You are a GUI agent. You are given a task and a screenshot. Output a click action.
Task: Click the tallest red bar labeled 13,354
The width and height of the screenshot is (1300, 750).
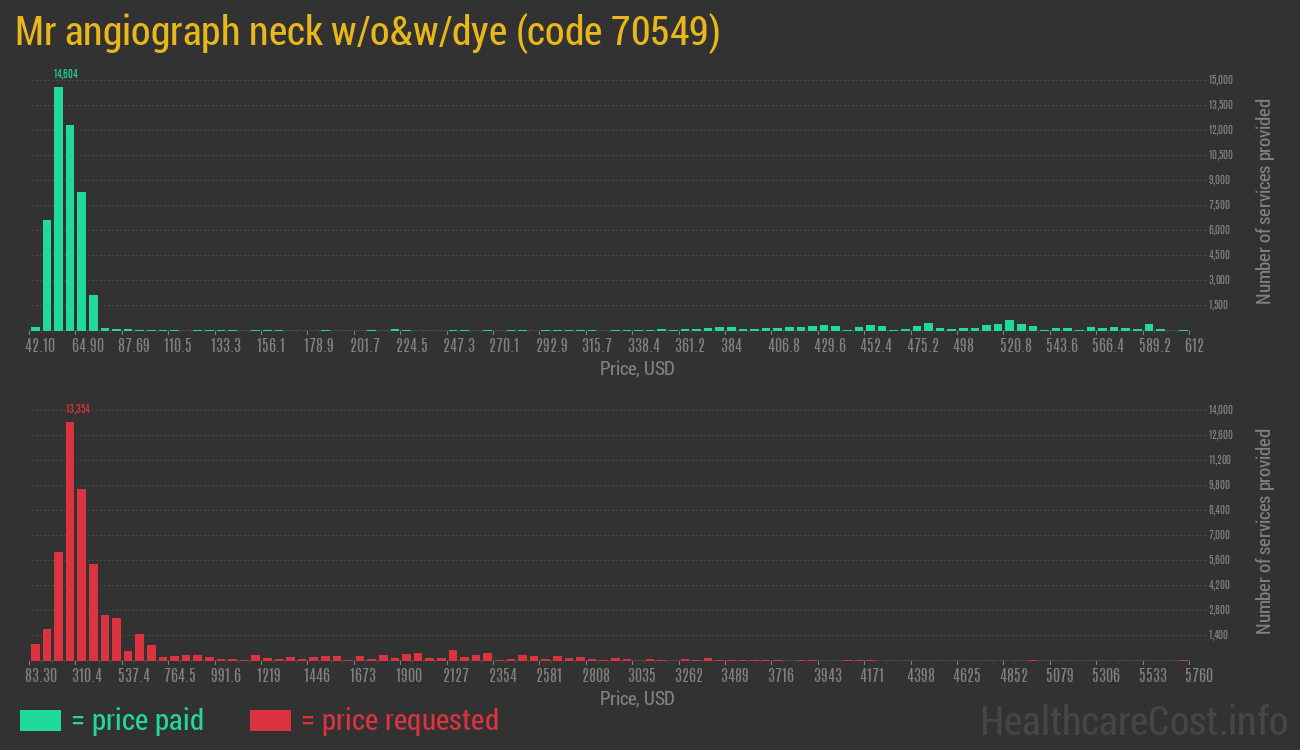point(70,540)
